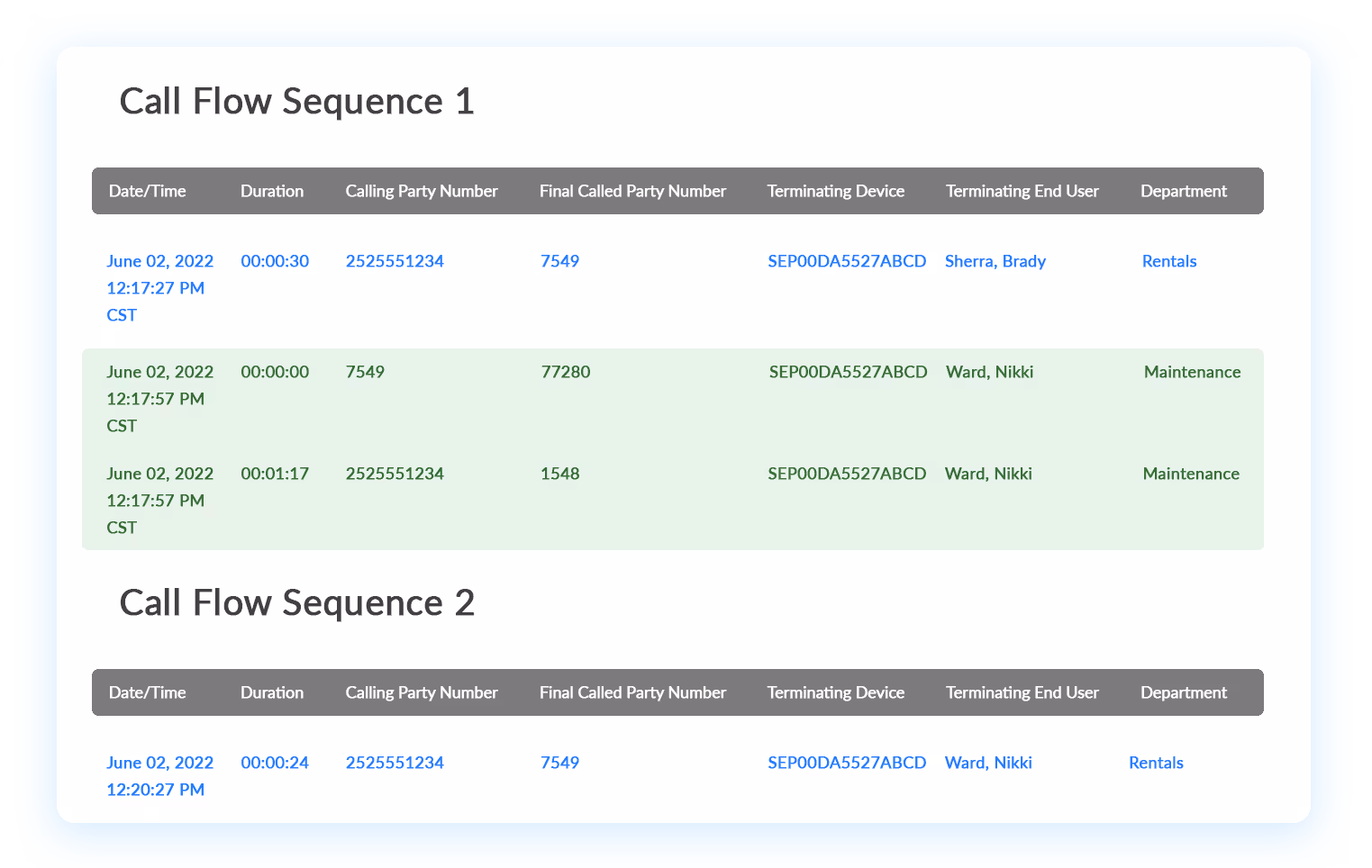Click the 00:00:30 duration value
The image size is (1372, 868).
(275, 261)
